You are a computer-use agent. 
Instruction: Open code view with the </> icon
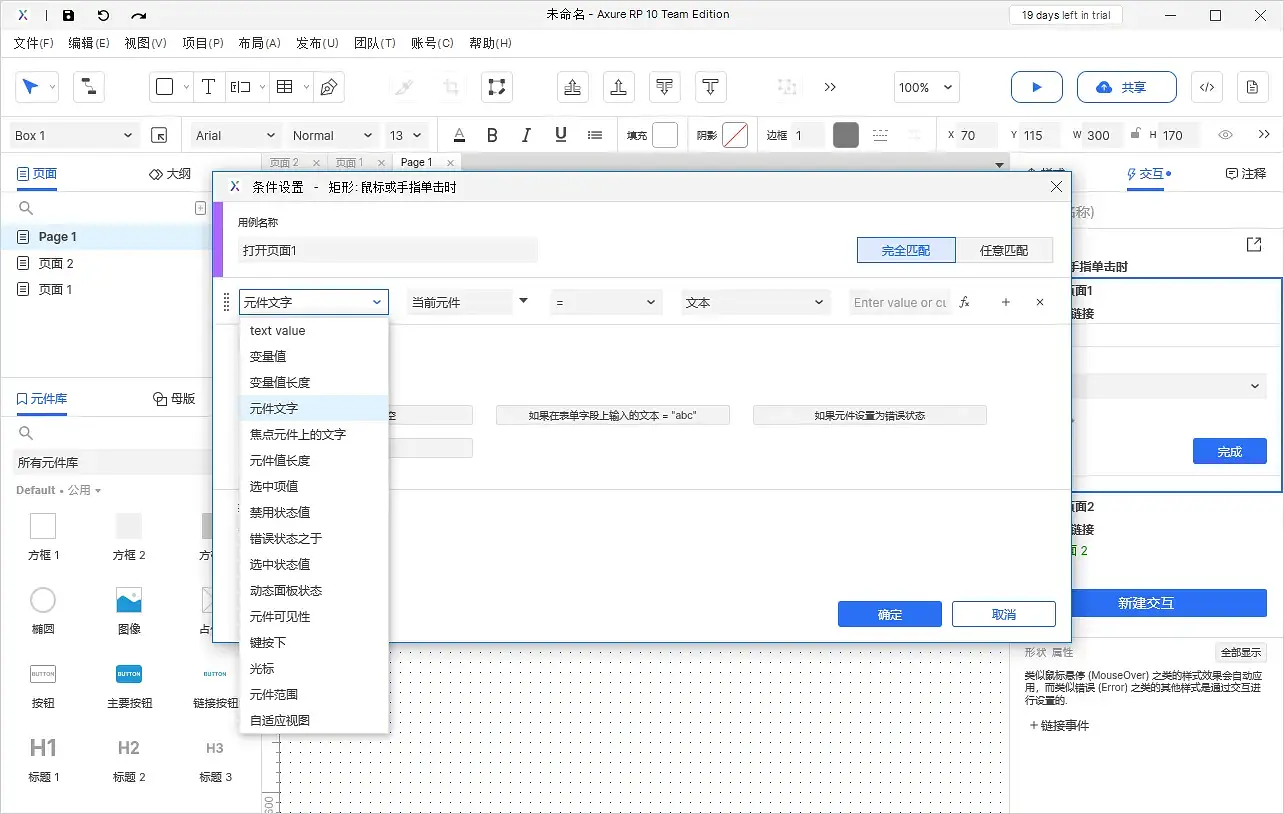click(x=1206, y=87)
